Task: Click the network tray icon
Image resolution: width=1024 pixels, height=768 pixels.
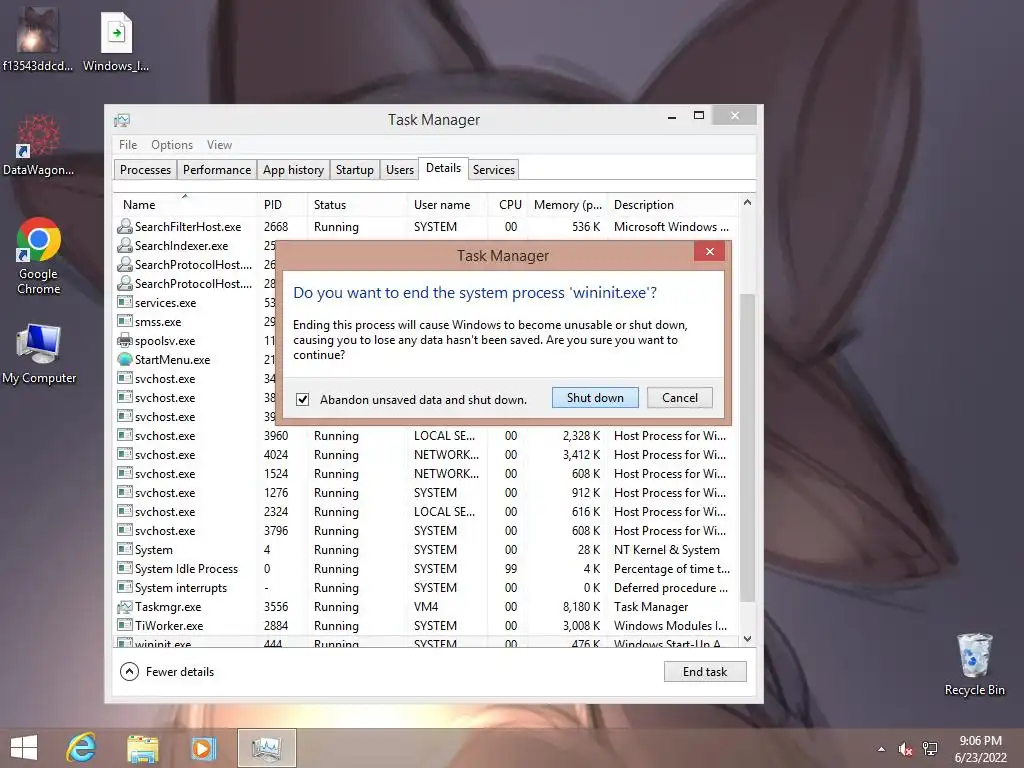Action: coord(930,749)
